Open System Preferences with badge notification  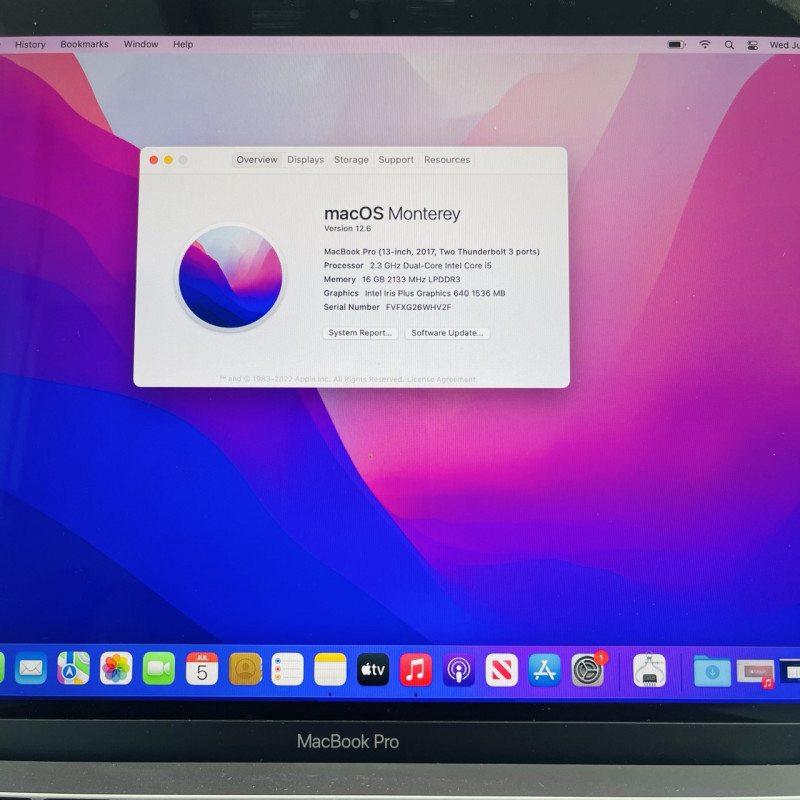588,670
